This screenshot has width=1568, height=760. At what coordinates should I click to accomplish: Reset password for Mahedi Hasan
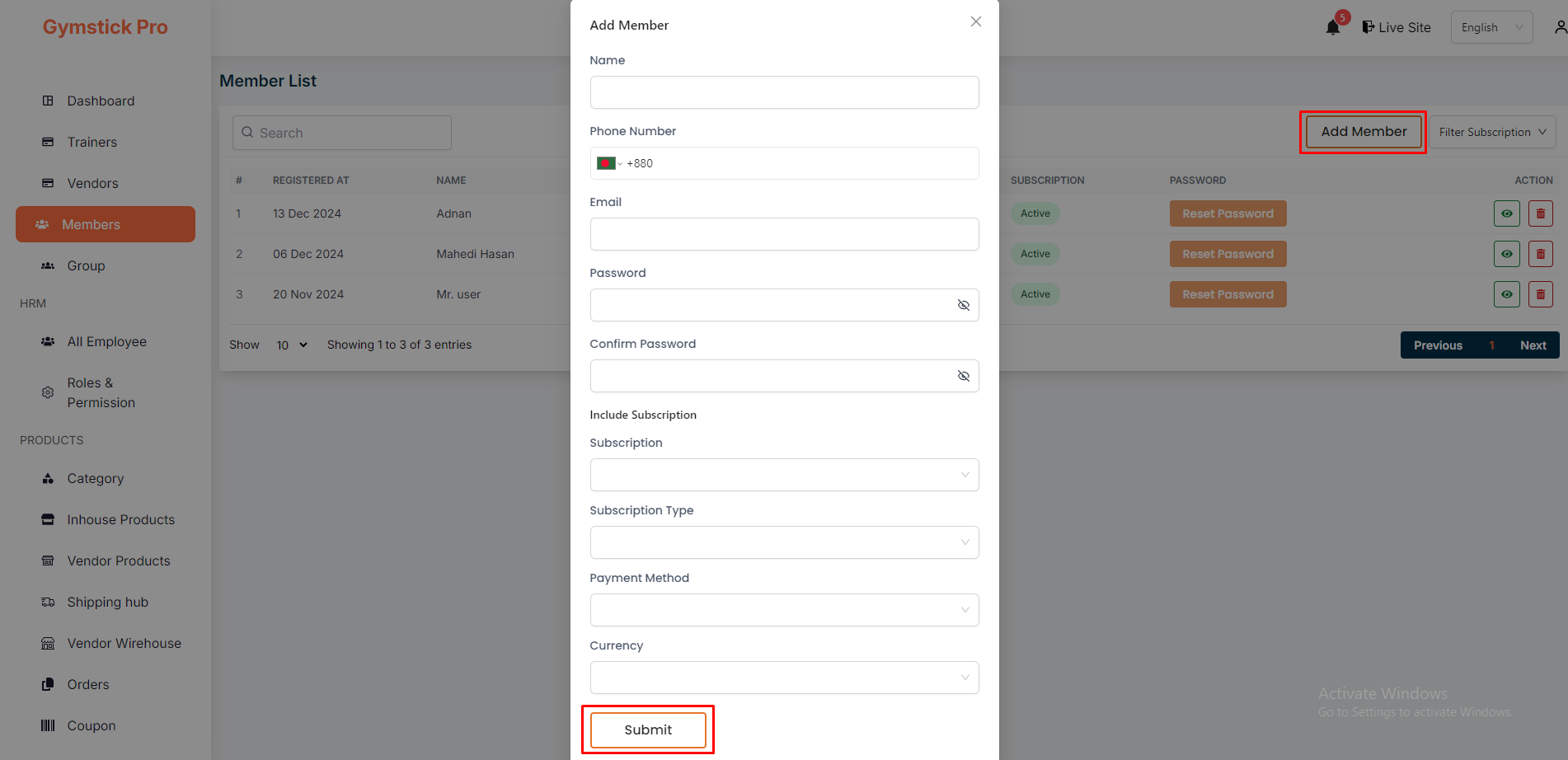(x=1228, y=254)
